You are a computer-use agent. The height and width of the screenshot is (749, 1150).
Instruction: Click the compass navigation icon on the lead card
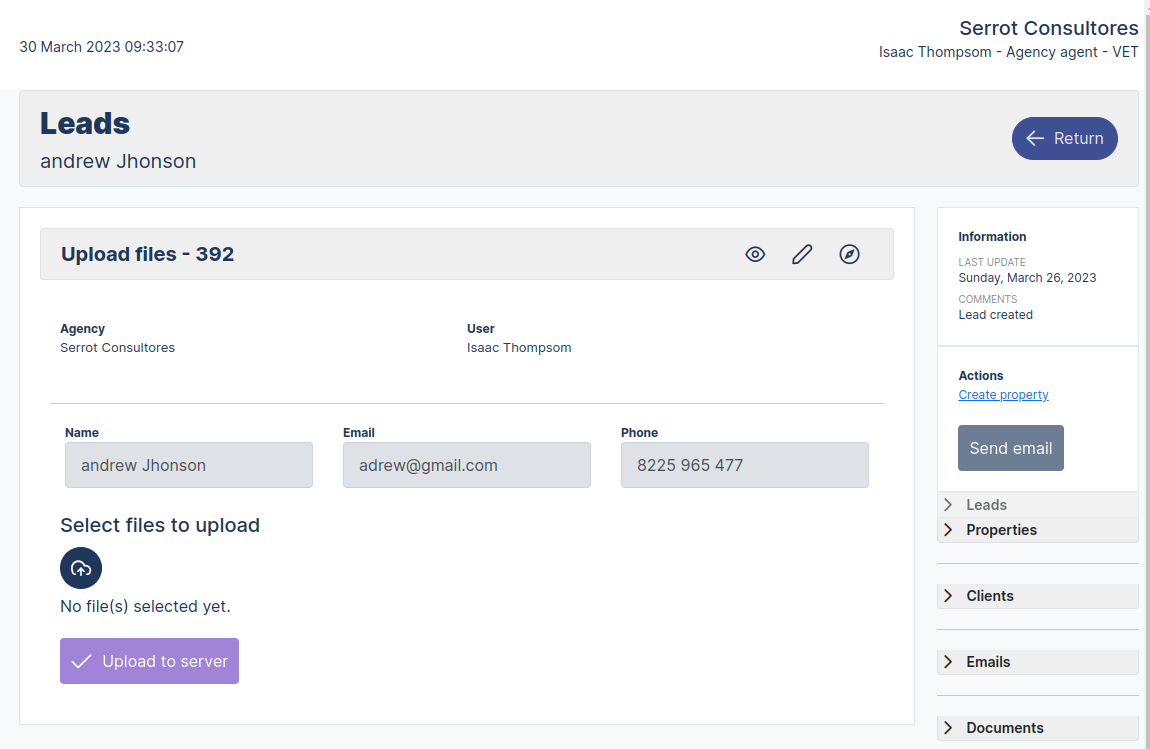point(849,254)
